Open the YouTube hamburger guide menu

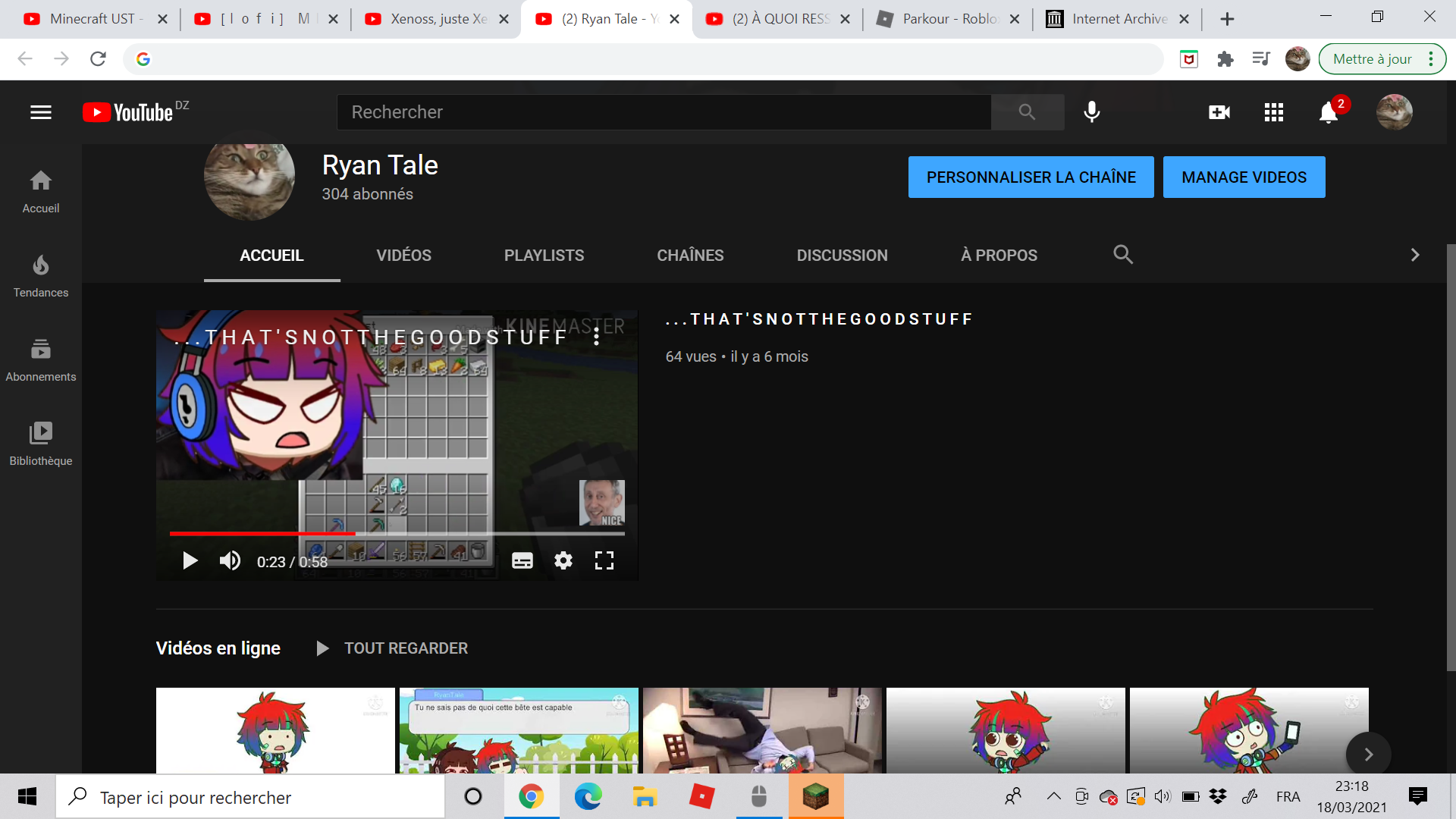coord(41,112)
